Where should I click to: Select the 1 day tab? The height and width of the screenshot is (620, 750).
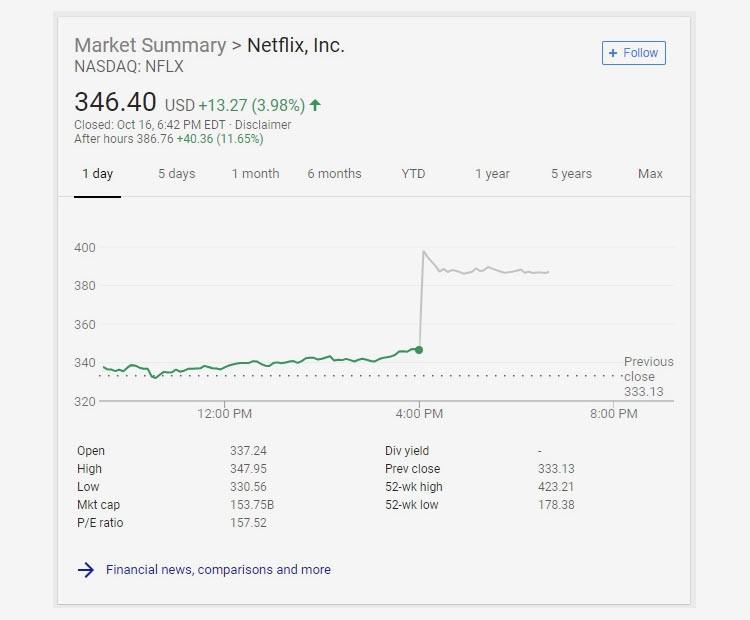pyautogui.click(x=97, y=174)
